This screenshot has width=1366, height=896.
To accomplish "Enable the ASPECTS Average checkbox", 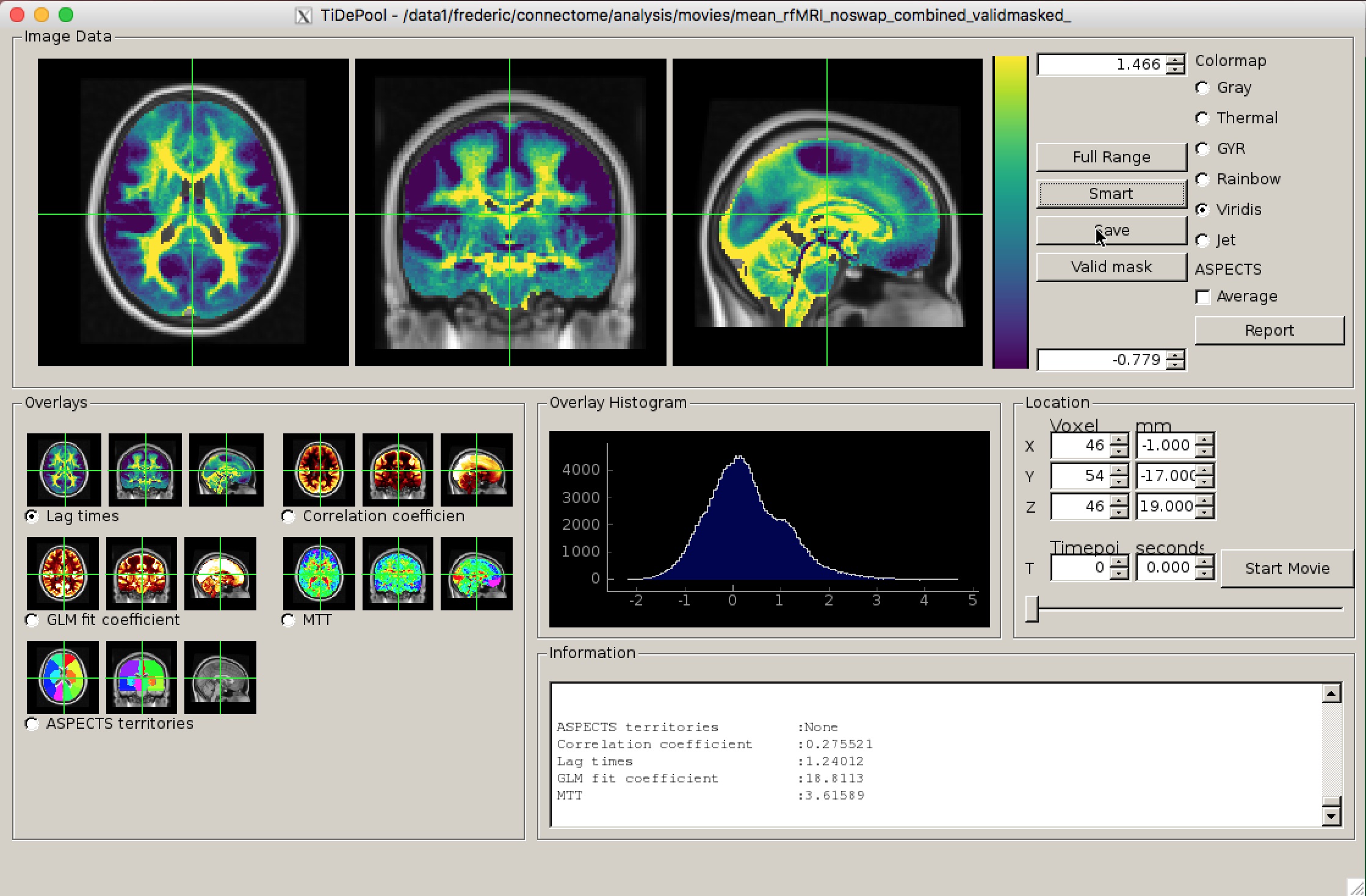I will 1203,297.
